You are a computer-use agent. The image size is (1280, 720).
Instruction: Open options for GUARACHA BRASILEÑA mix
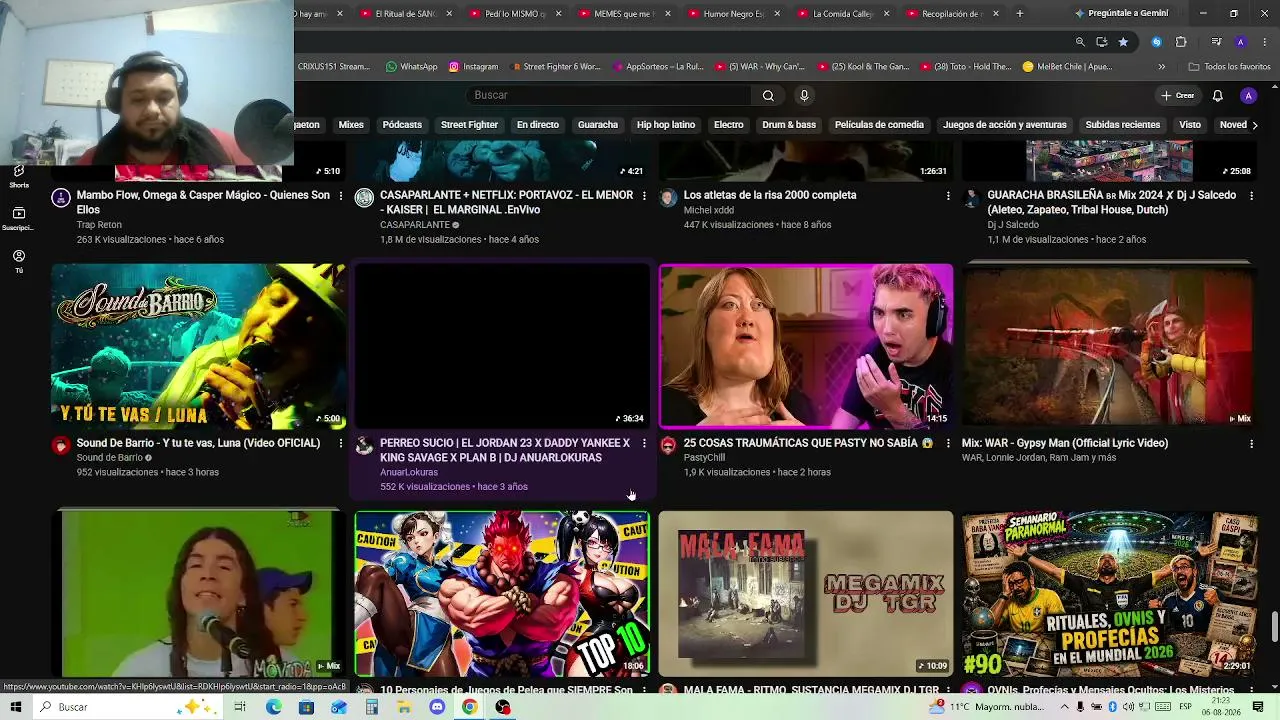[x=1251, y=195]
